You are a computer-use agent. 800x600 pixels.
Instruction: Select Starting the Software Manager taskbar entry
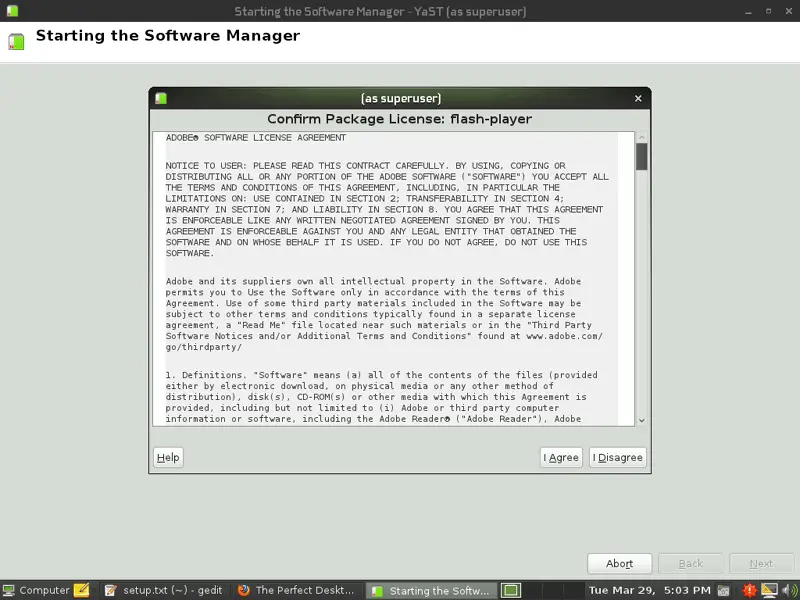pos(431,590)
